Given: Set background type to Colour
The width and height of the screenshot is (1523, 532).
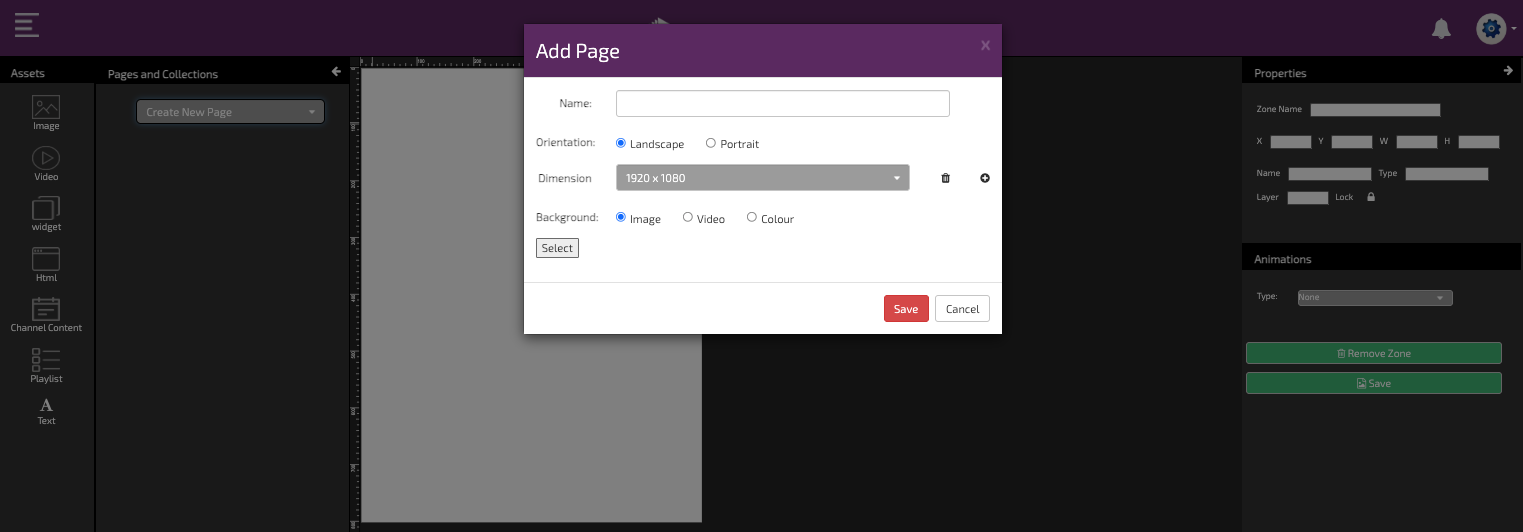Looking at the screenshot, I should pos(752,217).
